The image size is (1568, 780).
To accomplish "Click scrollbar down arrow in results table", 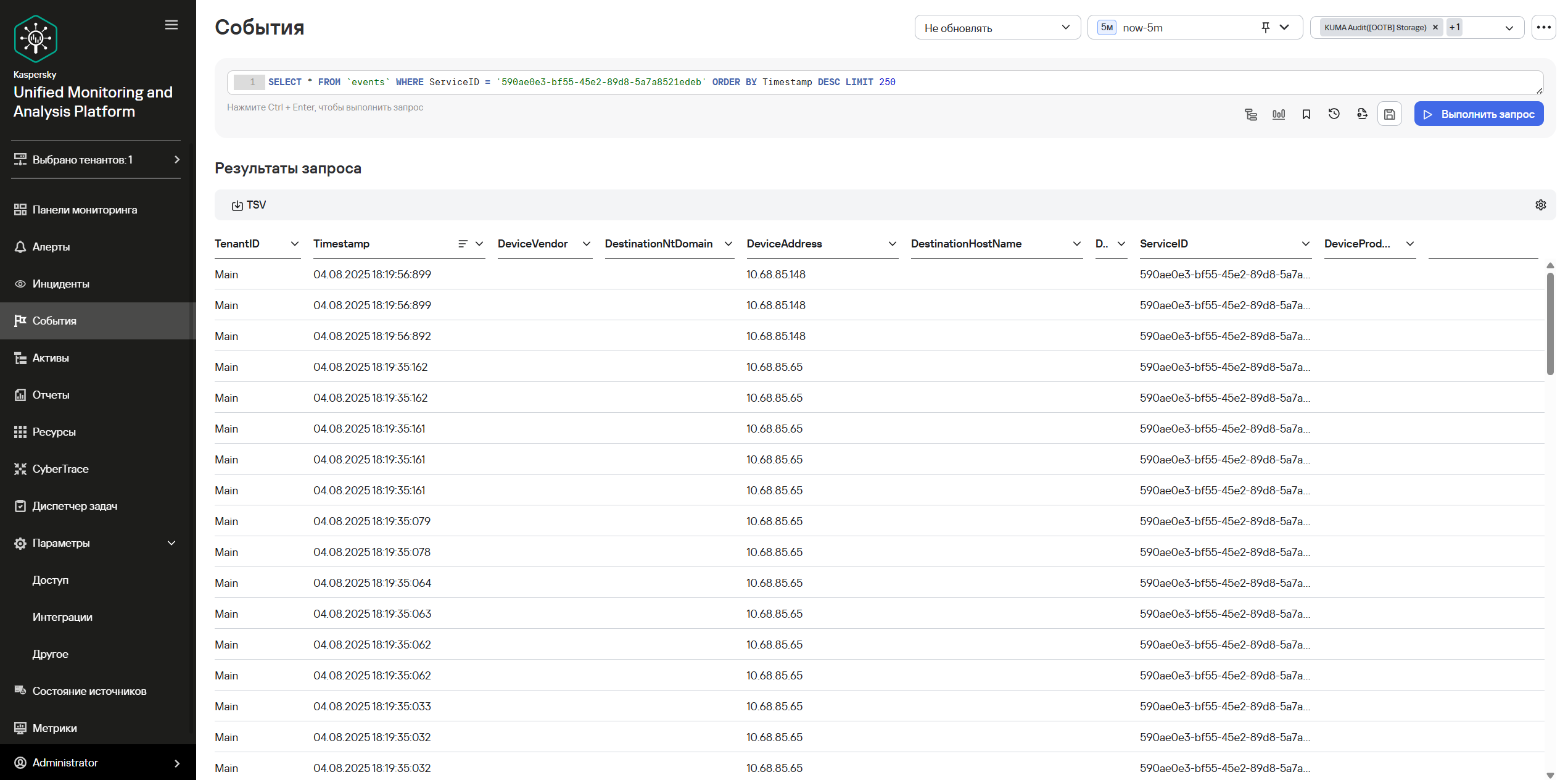I will 1550,775.
